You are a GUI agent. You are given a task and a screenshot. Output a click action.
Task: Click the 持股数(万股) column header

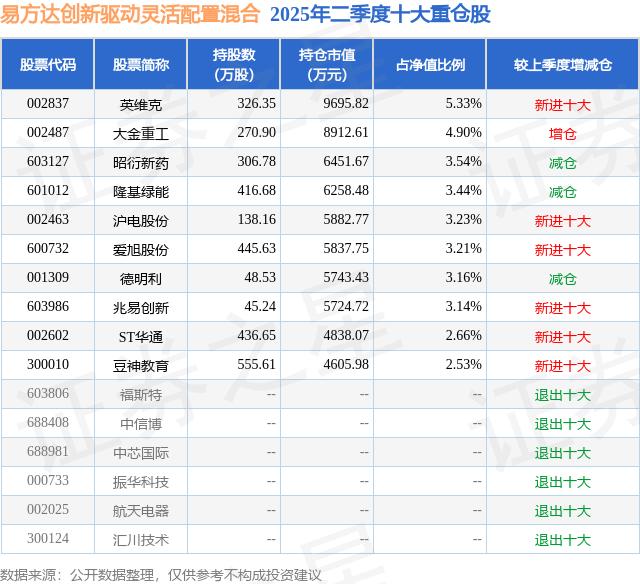234,64
